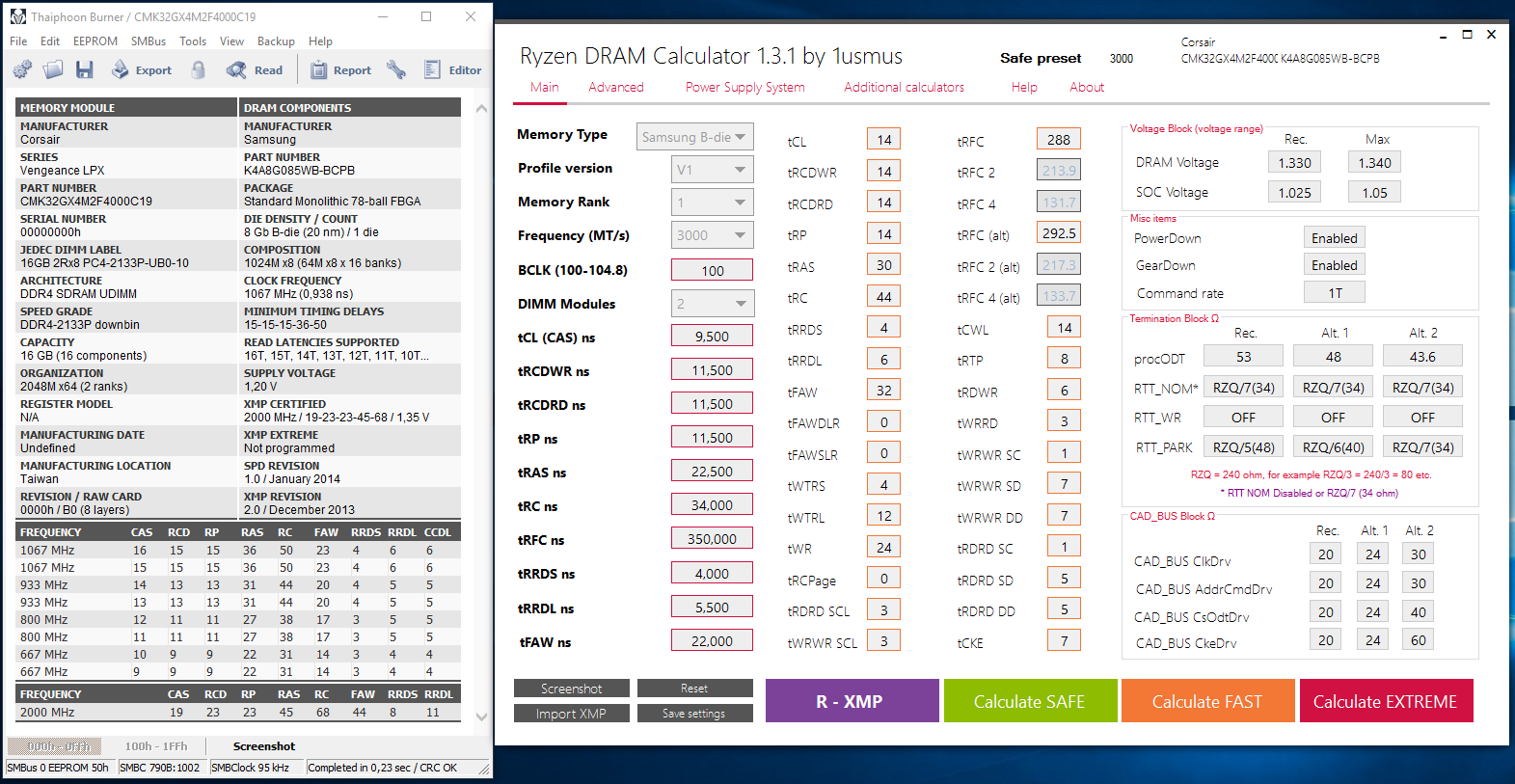Click the RTT_PARK Rec. value RZQ/5(48)
This screenshot has width=1515, height=784.
[x=1244, y=447]
